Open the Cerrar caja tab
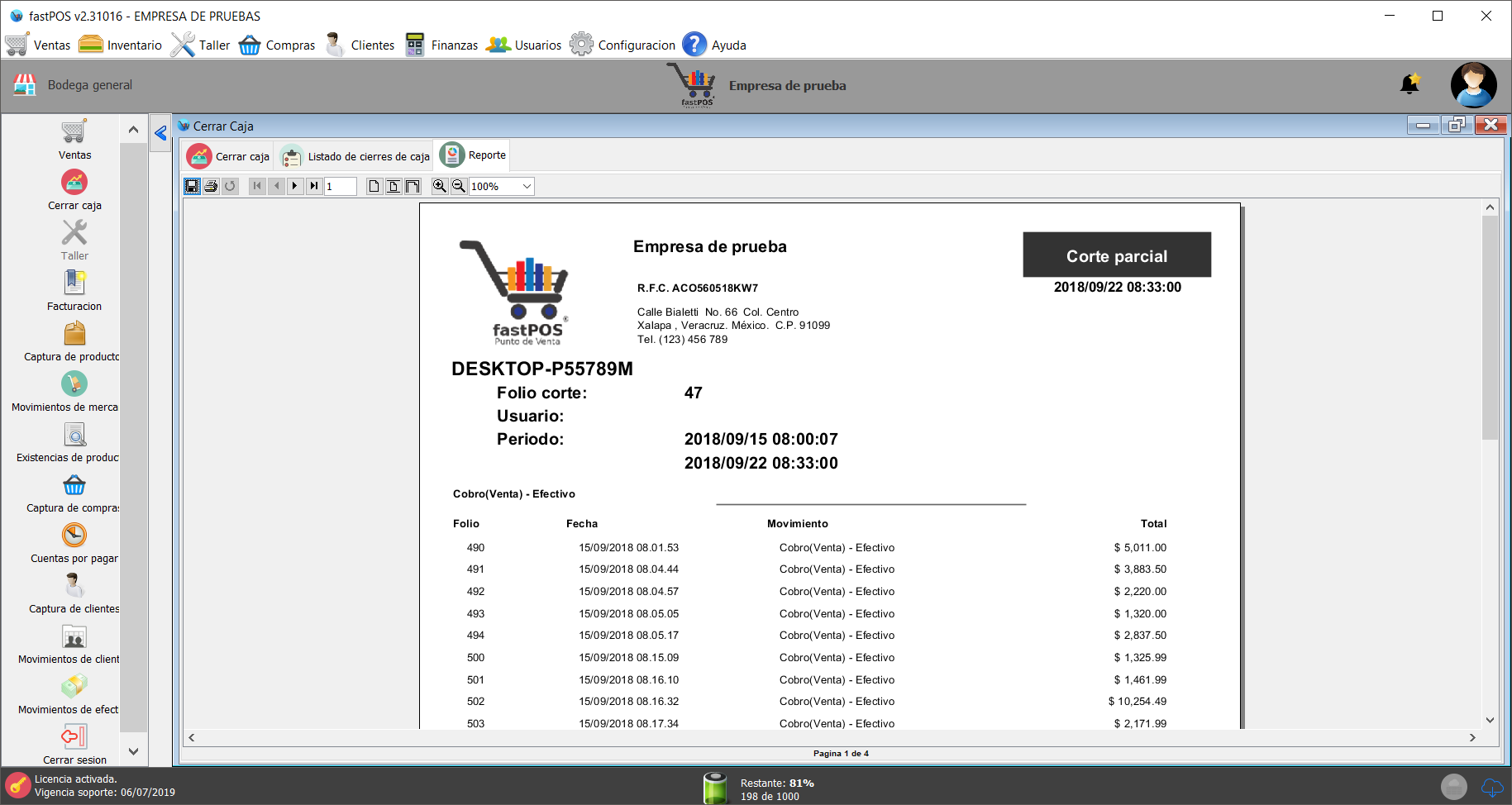 click(x=229, y=156)
